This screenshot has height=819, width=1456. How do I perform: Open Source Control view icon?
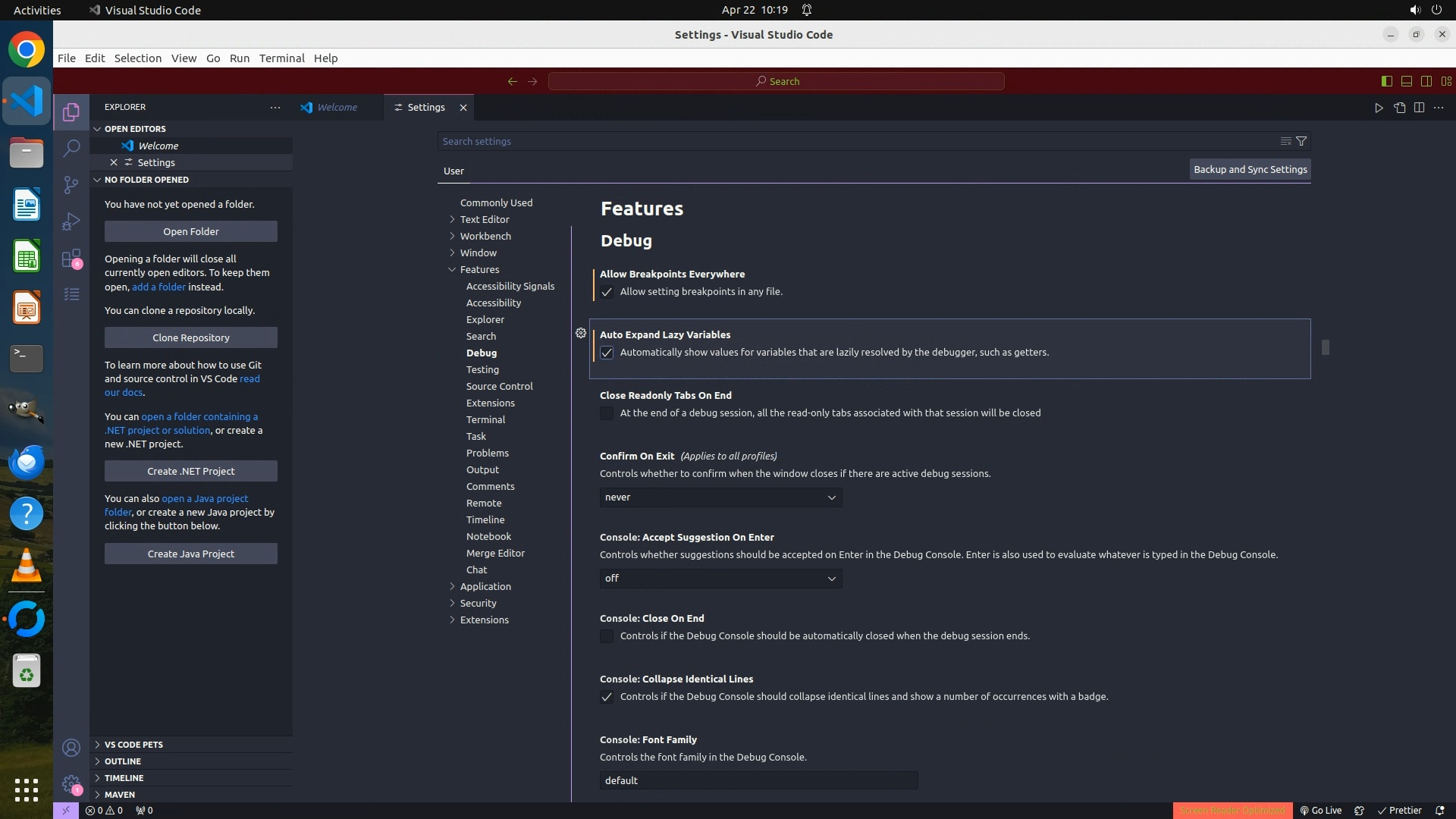pos(71,185)
